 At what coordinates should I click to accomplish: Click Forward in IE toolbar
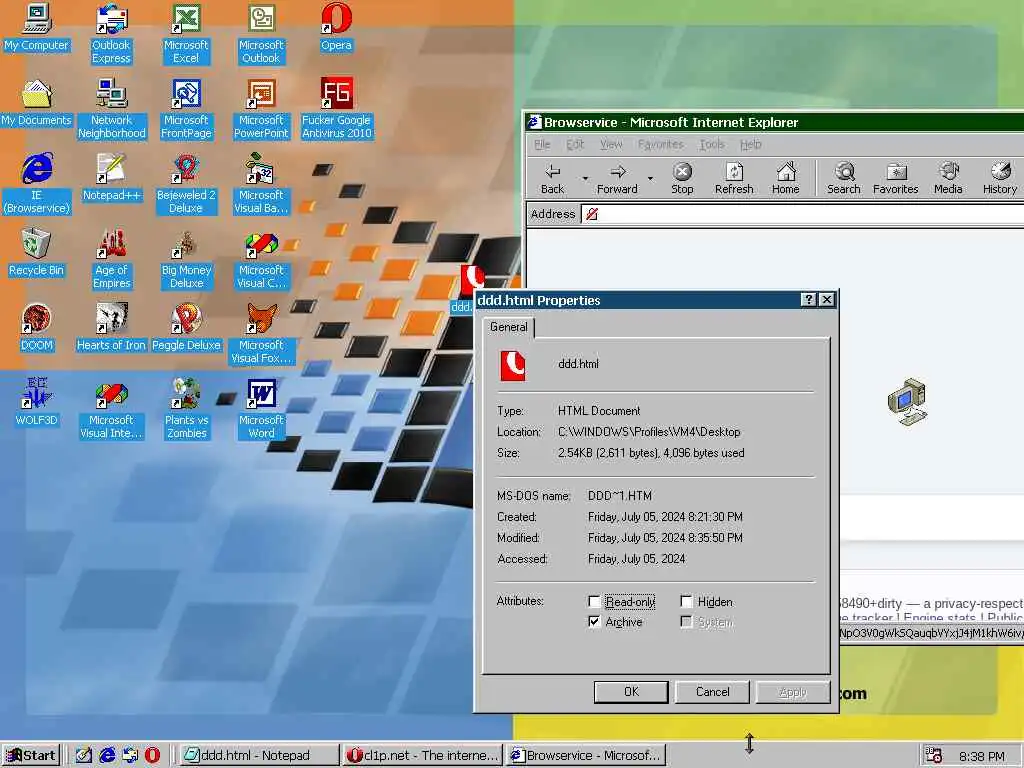click(616, 178)
